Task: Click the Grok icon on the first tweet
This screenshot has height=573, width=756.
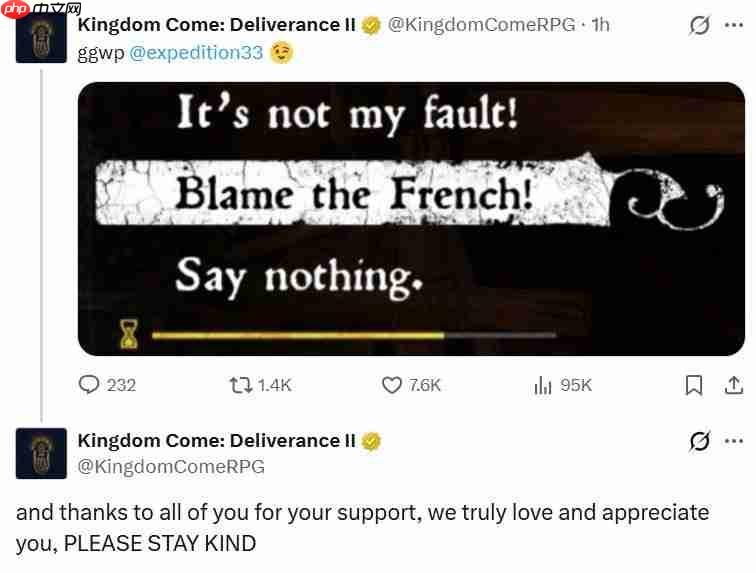Action: pos(699,25)
